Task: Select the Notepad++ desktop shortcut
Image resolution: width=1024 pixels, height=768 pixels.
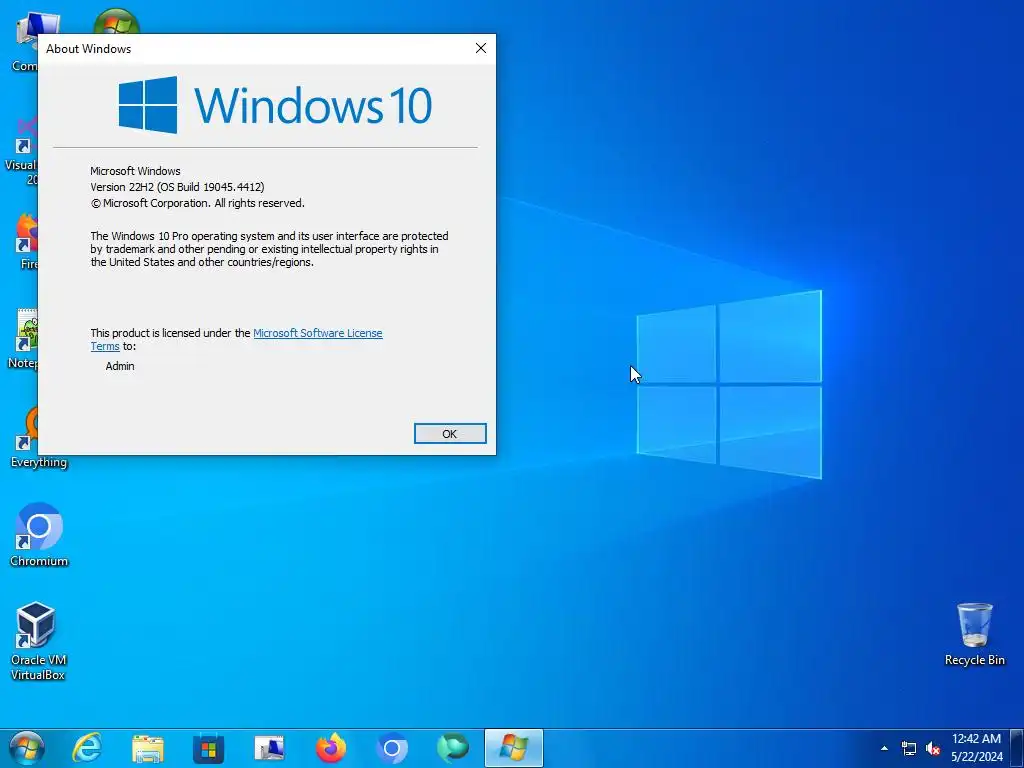Action: tap(24, 338)
